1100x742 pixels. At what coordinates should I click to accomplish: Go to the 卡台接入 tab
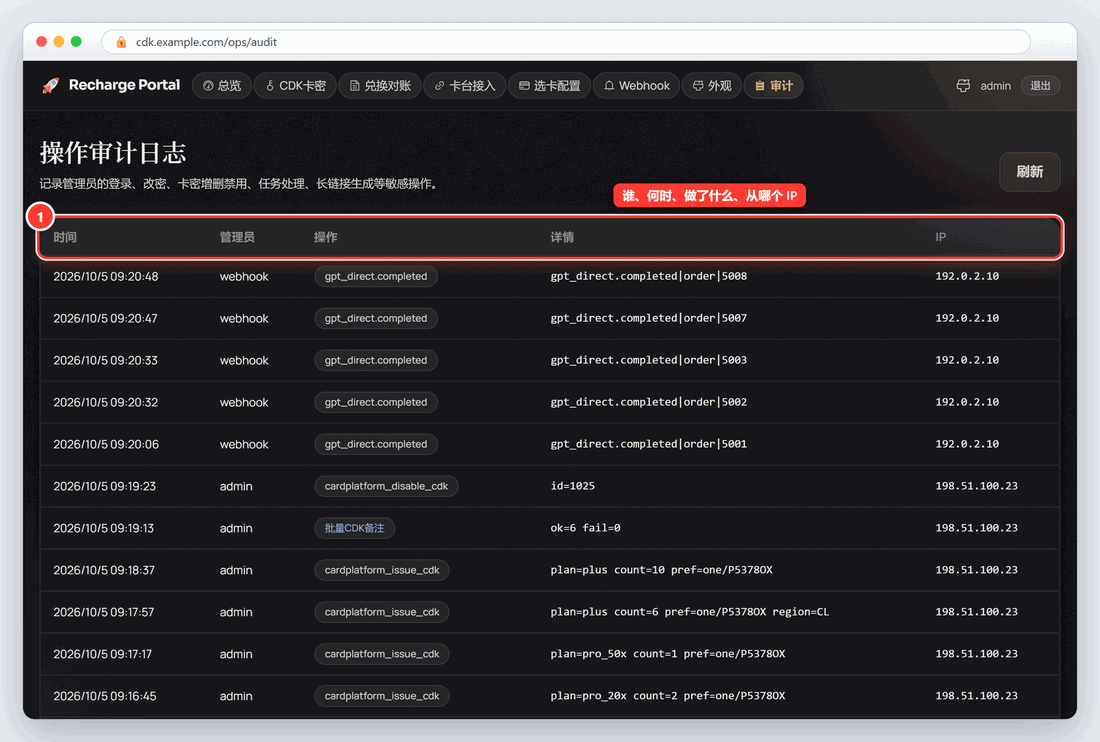[465, 86]
